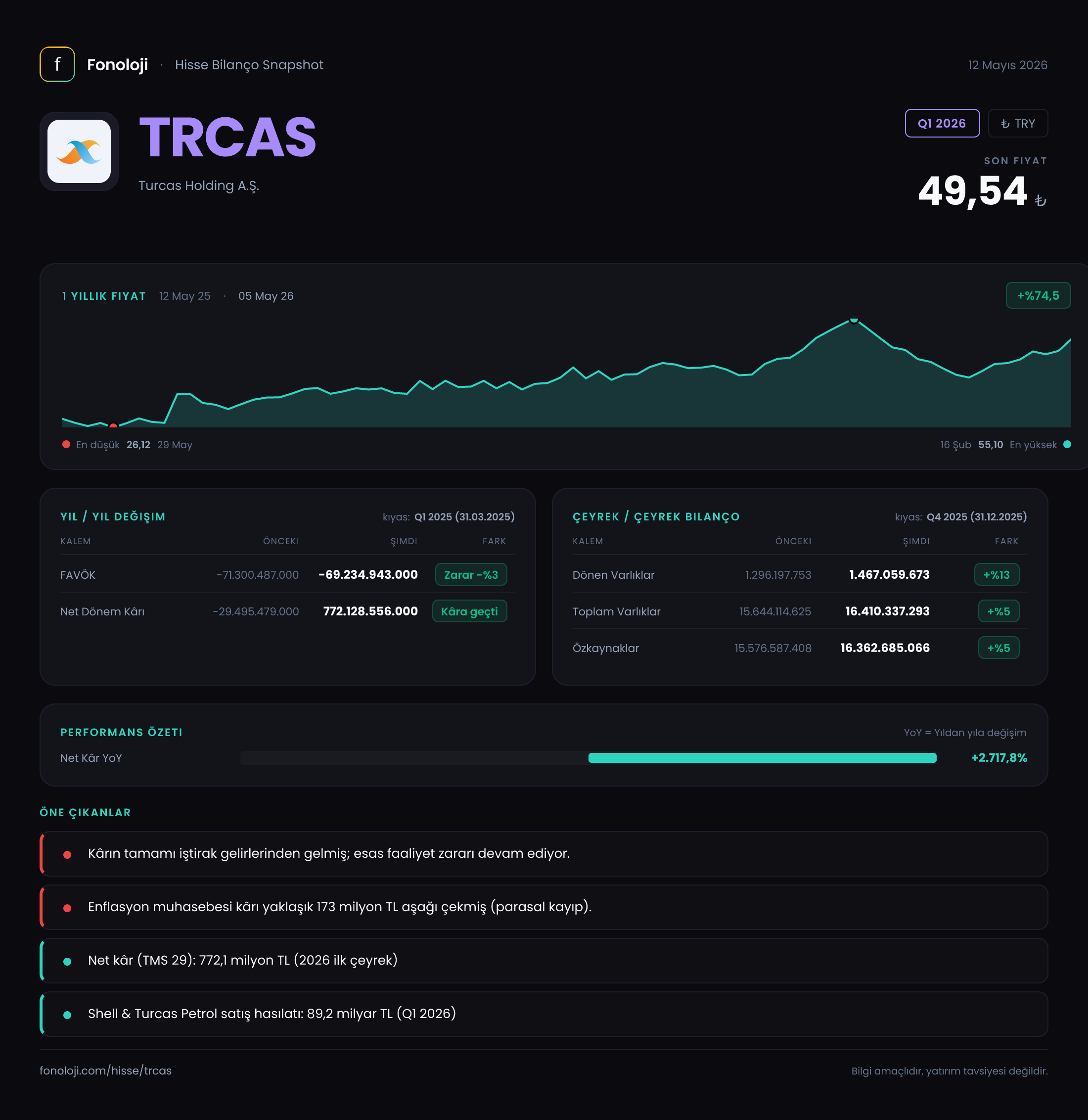Image resolution: width=1088 pixels, height=1120 pixels.
Task: Click the +2.717,8% value
Action: point(999,757)
